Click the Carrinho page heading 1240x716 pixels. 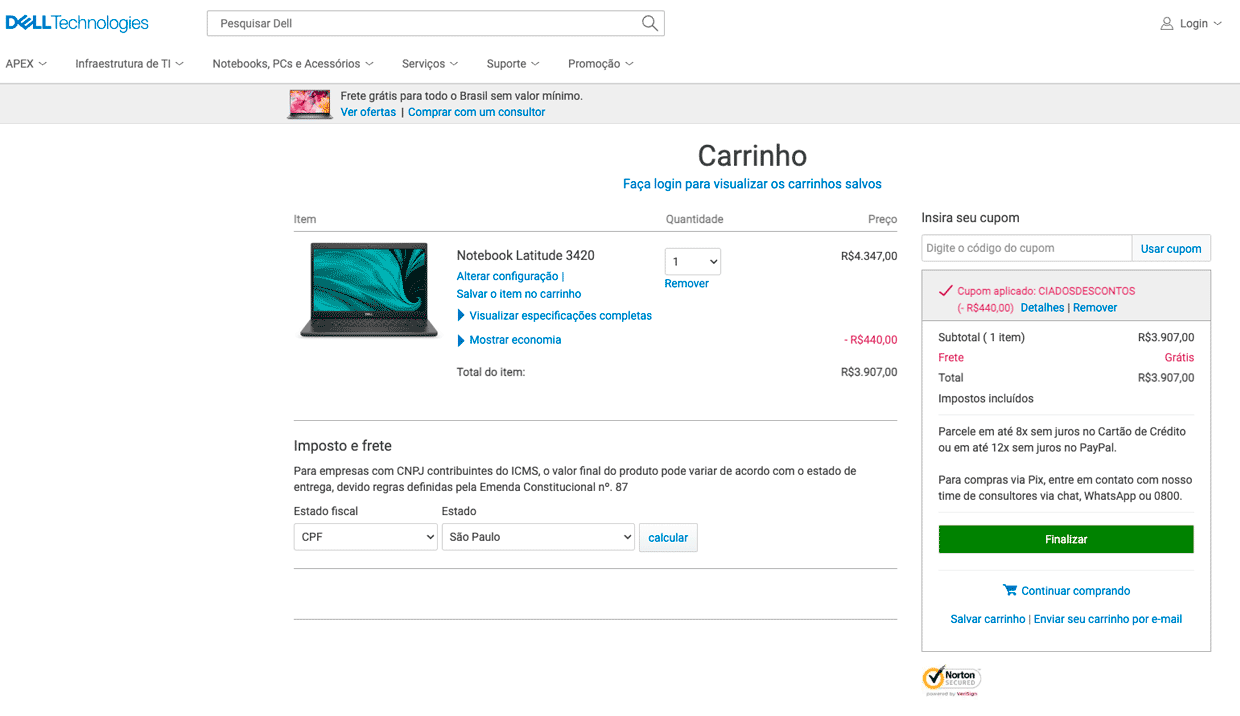click(x=752, y=155)
